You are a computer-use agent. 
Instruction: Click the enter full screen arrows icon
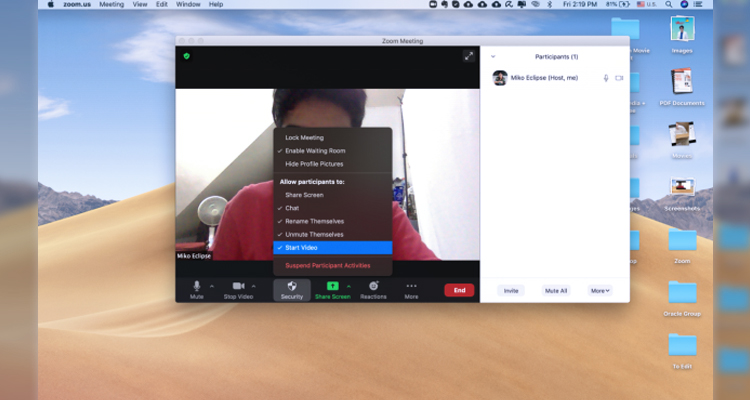[x=469, y=56]
